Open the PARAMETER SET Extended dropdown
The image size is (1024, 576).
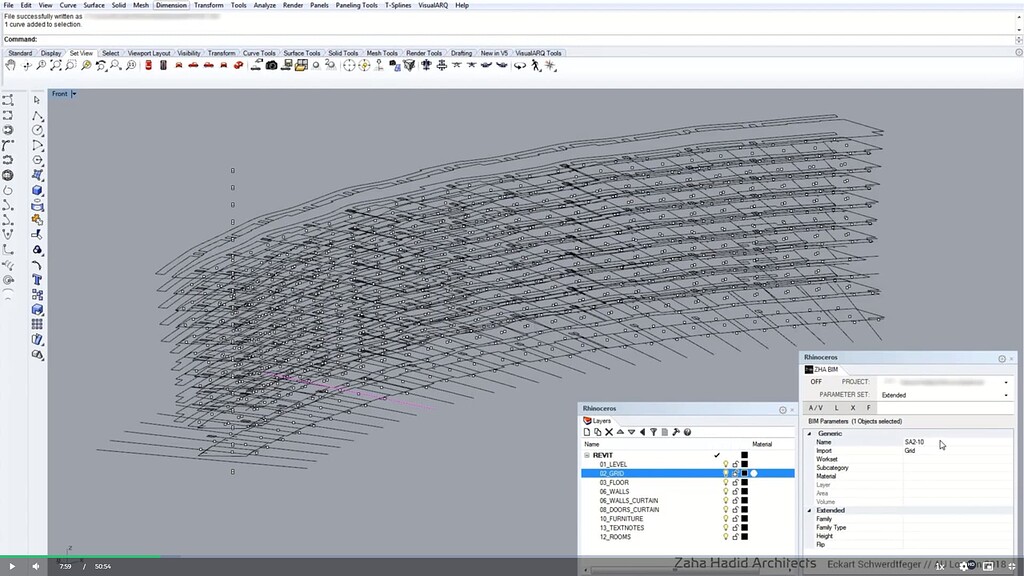point(1005,395)
